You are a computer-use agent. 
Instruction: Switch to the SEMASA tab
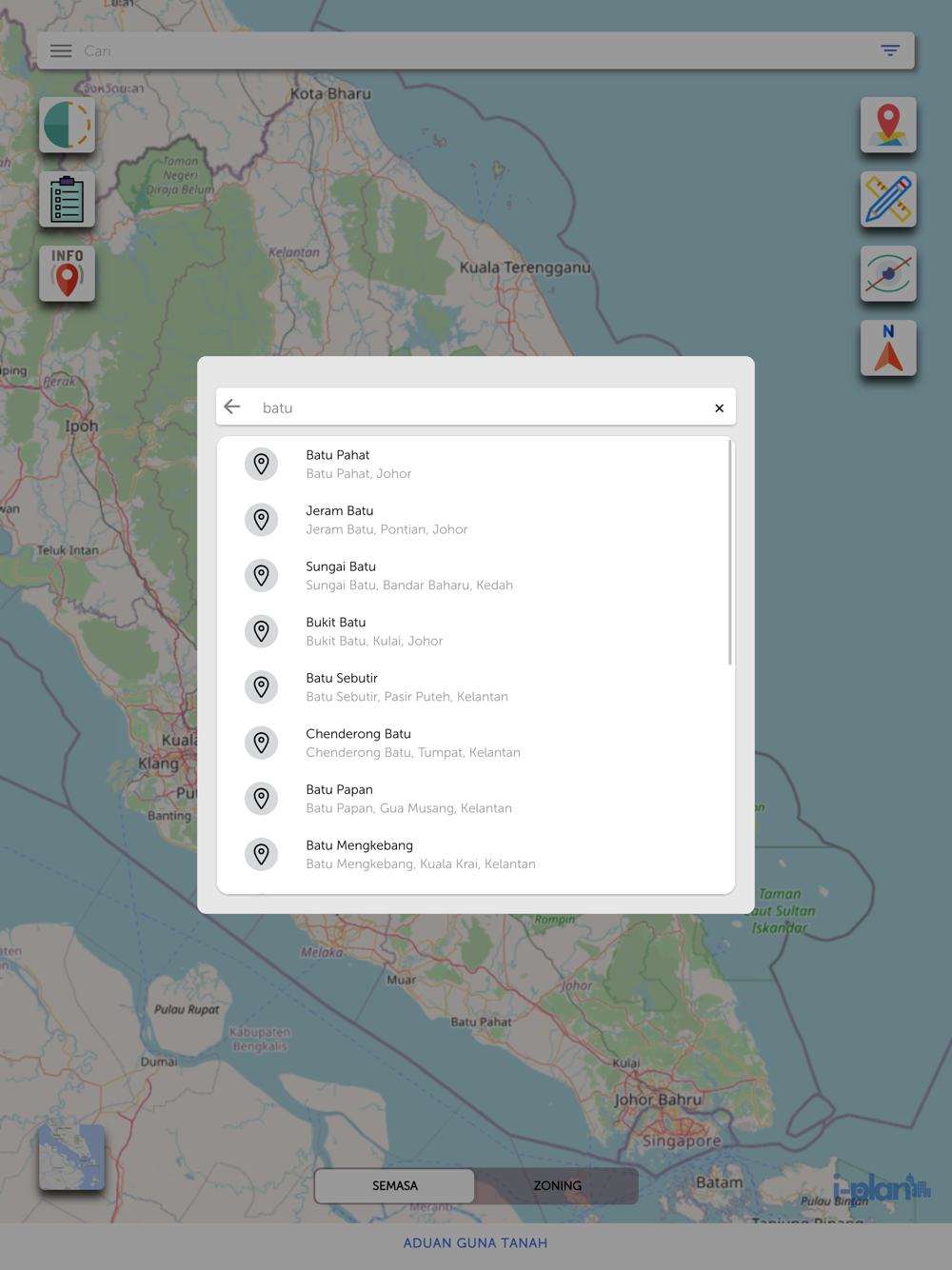[395, 1186]
